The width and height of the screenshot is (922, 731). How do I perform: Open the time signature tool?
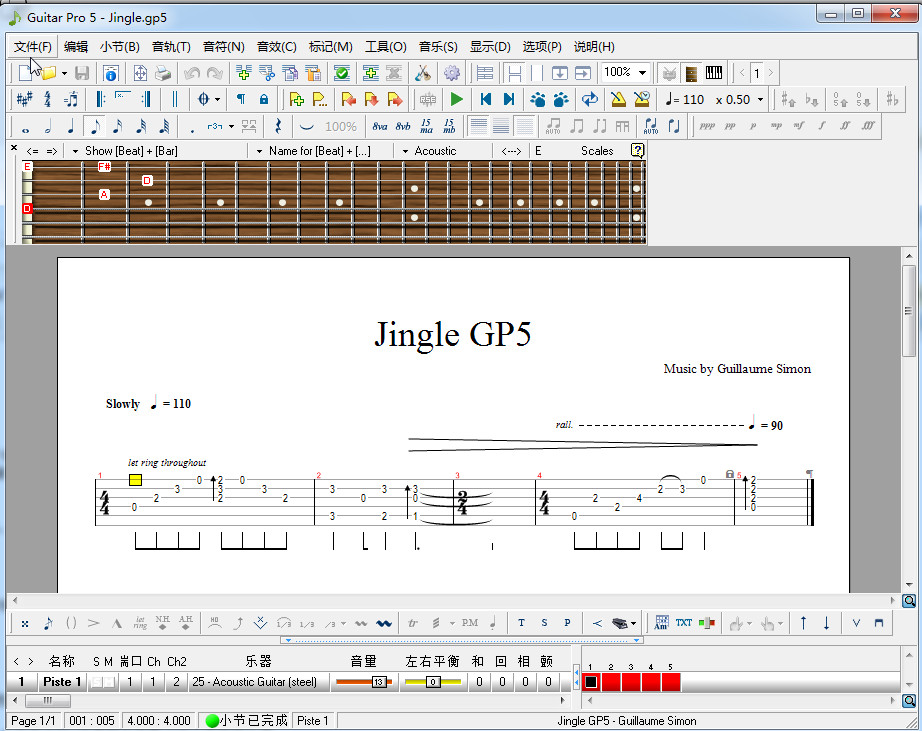pyautogui.click(x=48, y=99)
